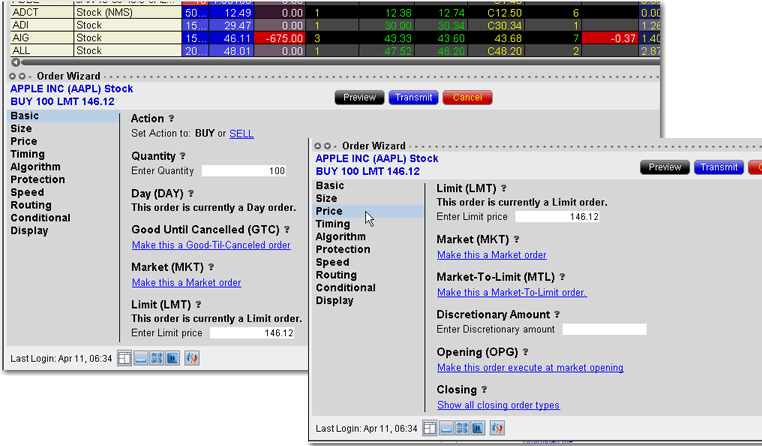This screenshot has width=762, height=446.
Task: Click Make this a Market order link in back window
Action: 187,282
